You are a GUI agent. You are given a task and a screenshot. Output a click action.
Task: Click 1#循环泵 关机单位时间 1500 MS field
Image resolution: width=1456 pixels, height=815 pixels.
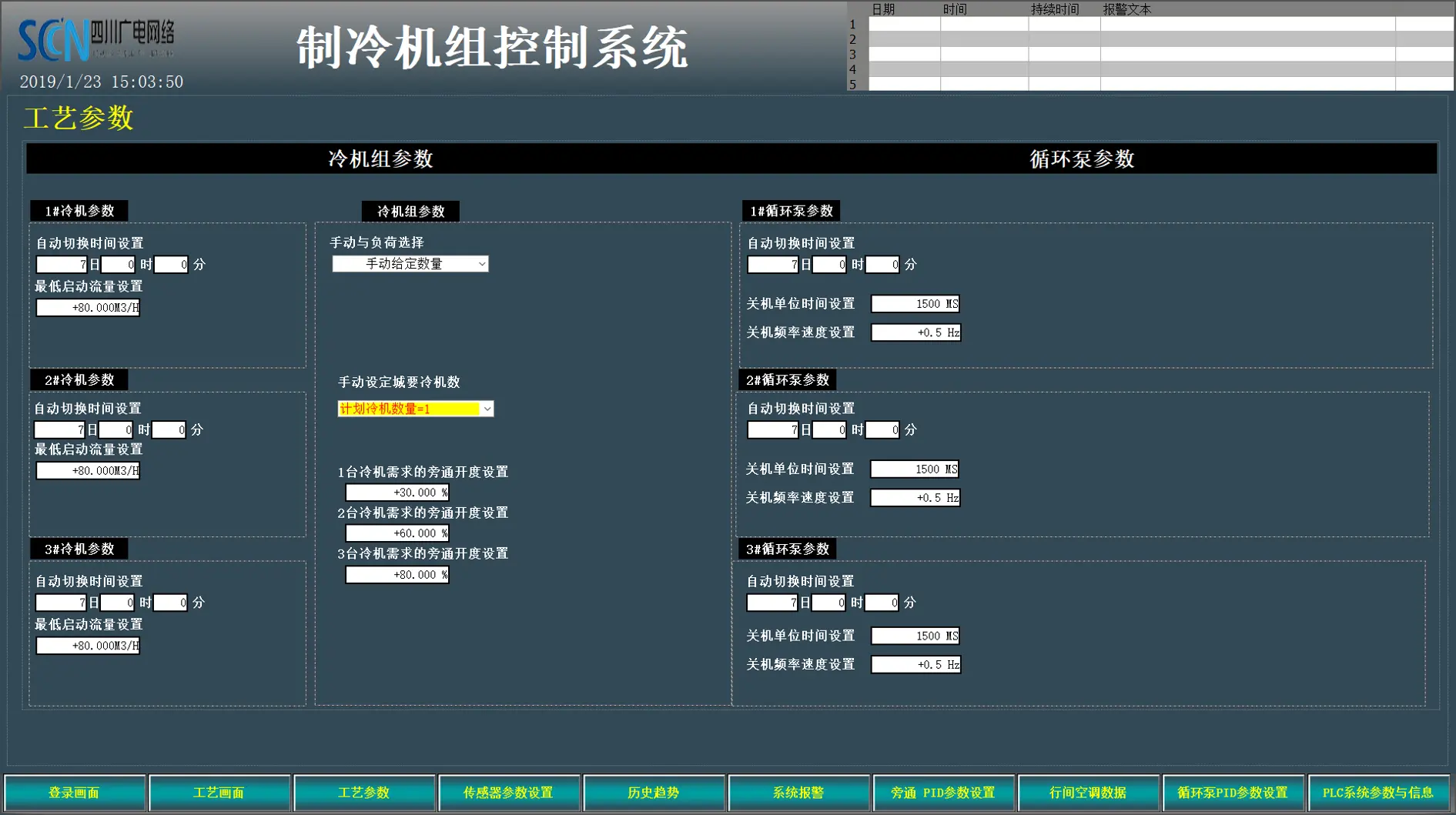(x=915, y=304)
